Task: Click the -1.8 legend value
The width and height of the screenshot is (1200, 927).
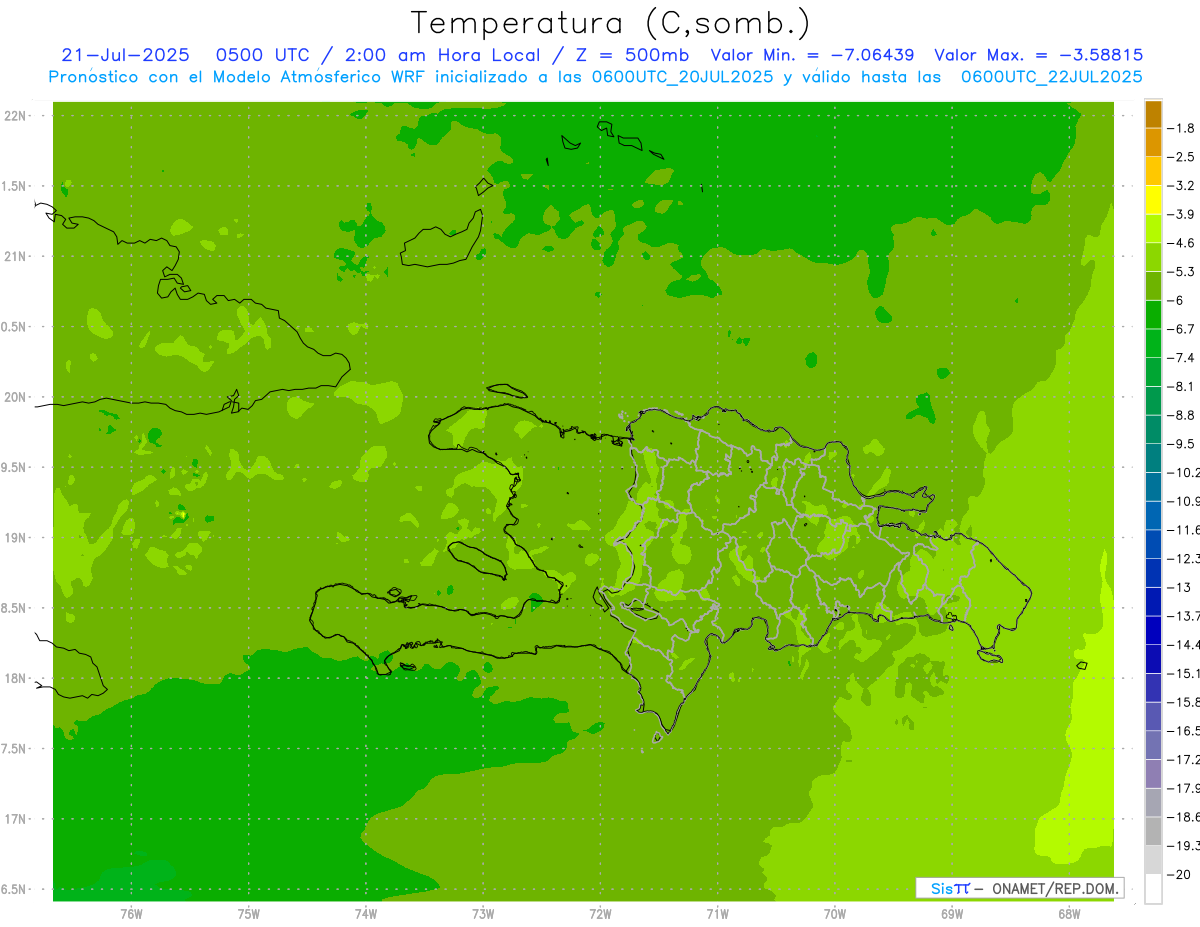Action: pyautogui.click(x=1180, y=128)
